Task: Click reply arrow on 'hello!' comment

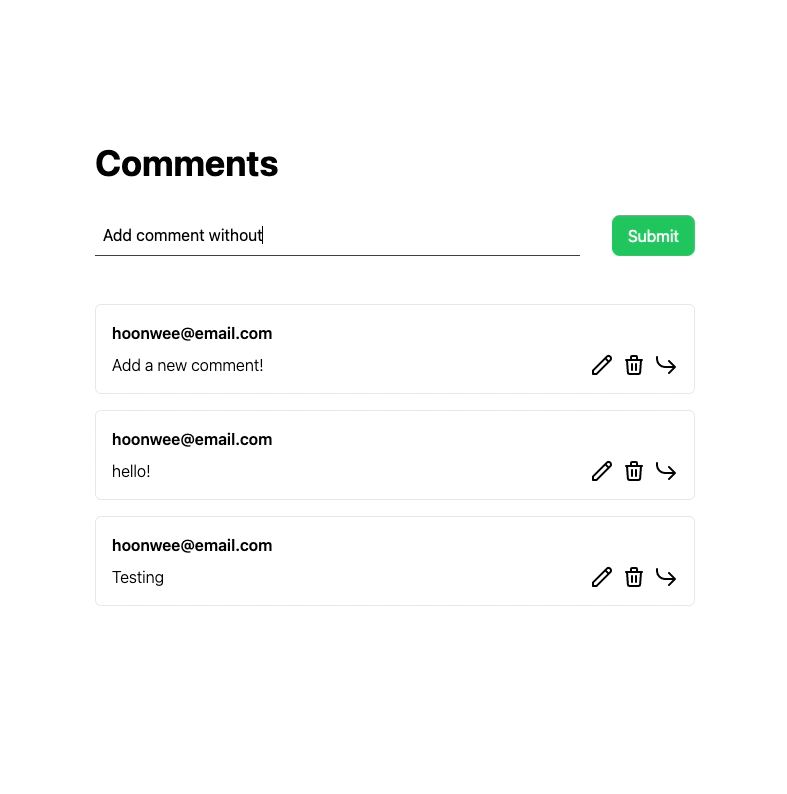Action: [x=666, y=471]
